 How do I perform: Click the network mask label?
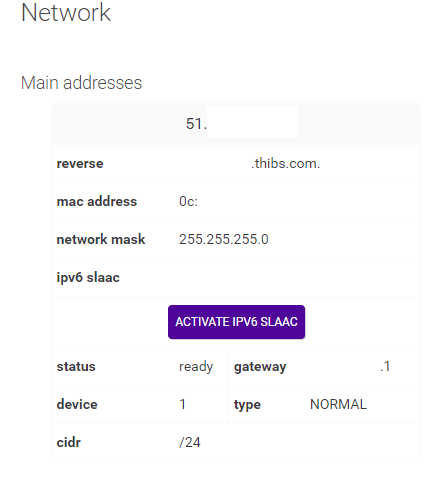click(x=101, y=239)
